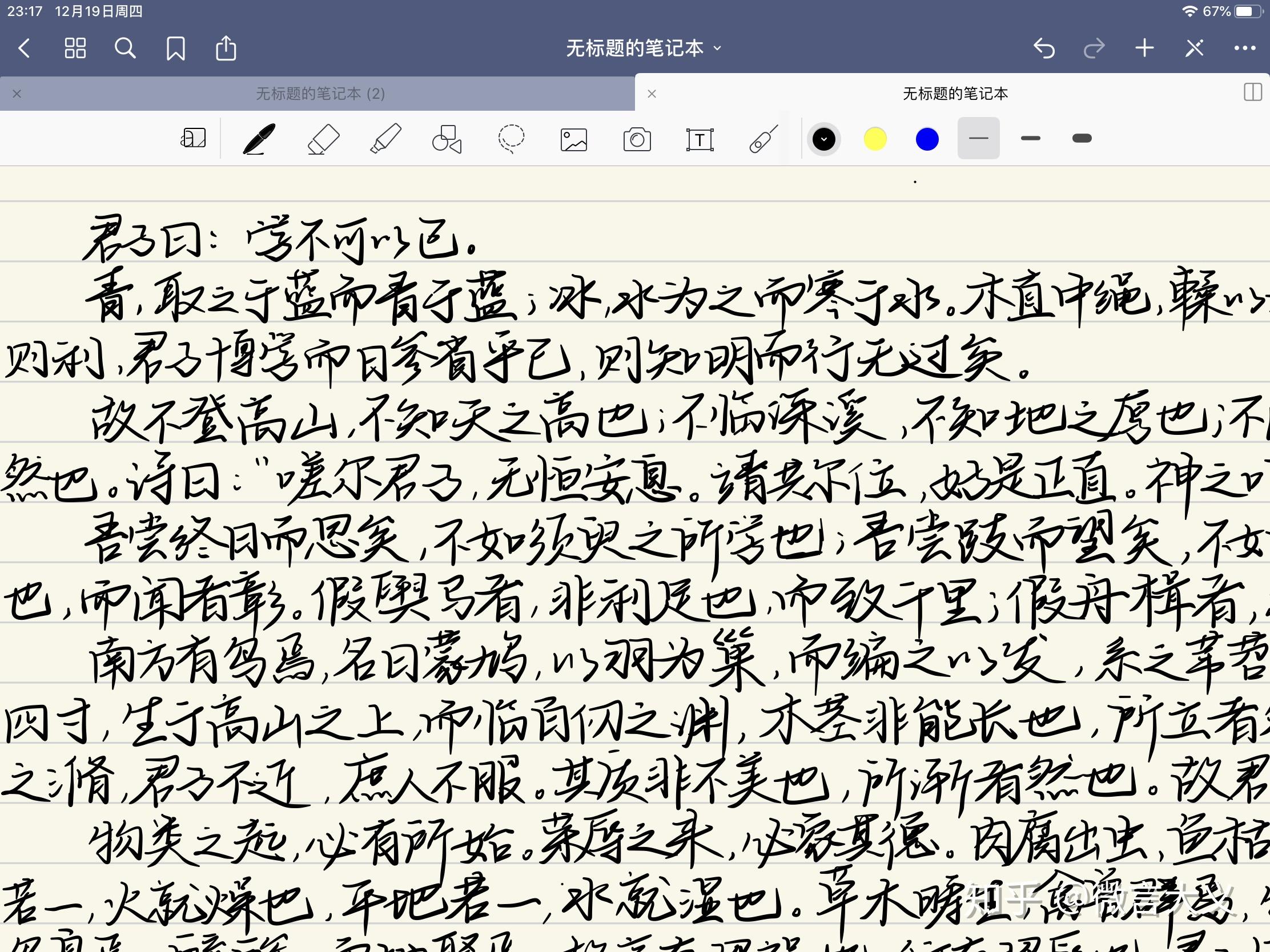The image size is (1270, 952).
Task: Open the Camera tool
Action: point(637,139)
